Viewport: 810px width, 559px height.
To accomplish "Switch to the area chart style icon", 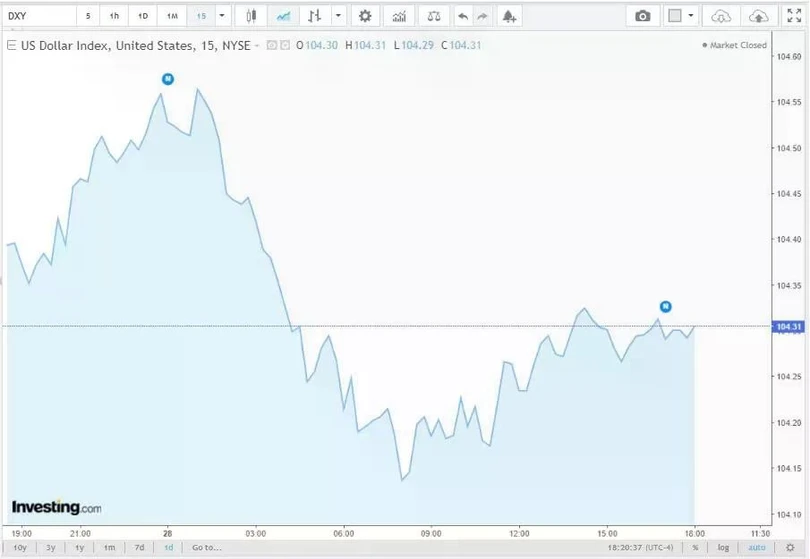I will pyautogui.click(x=283, y=16).
